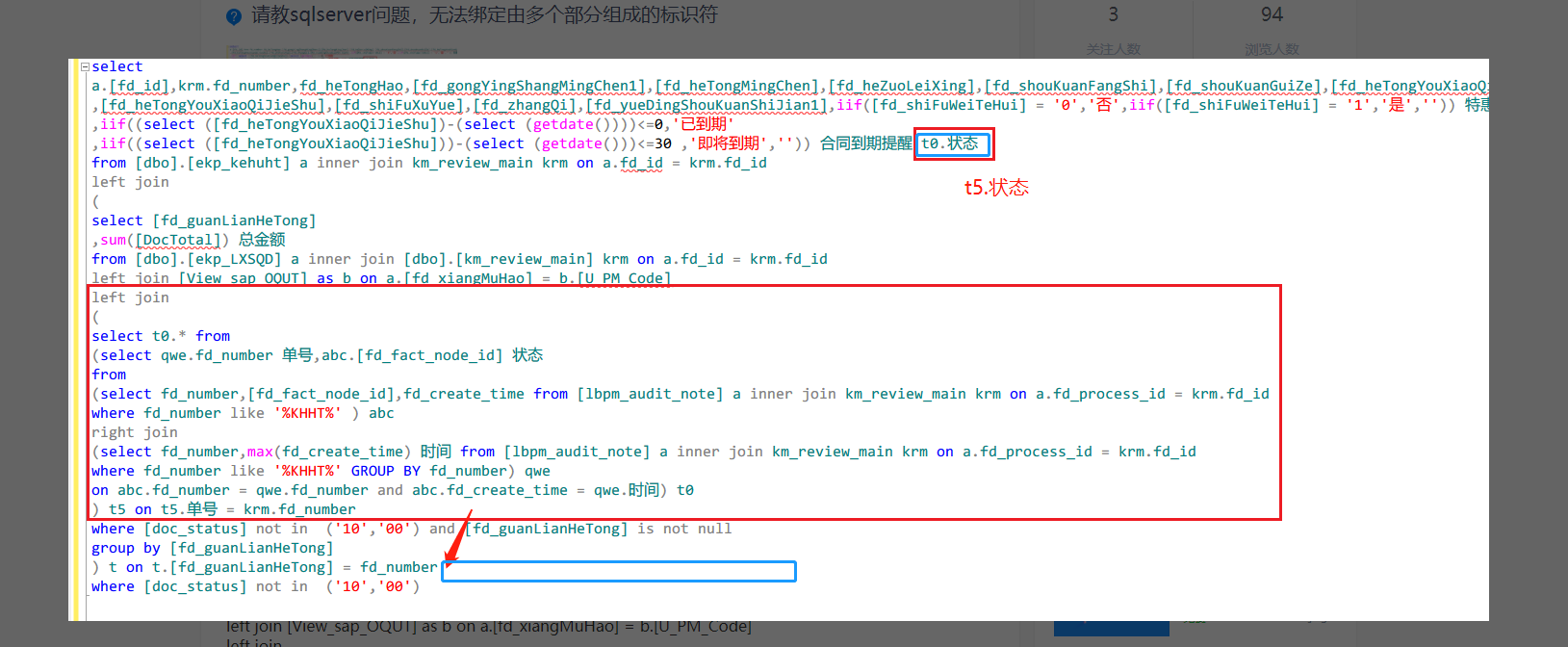
Task: Click last "where [doc_status] not in ('10','00')" line
Action: pos(256,586)
